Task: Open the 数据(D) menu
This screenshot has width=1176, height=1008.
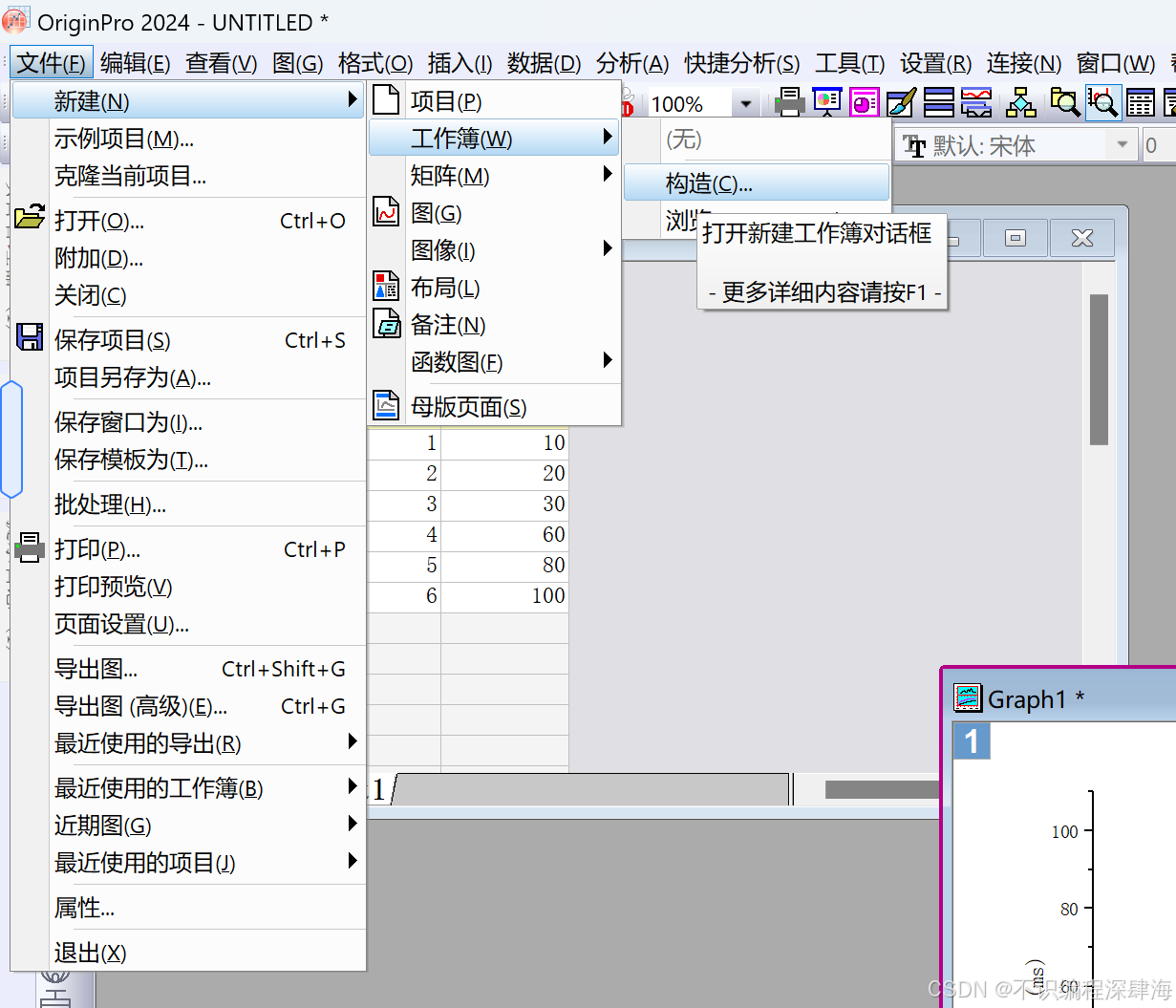Action: pyautogui.click(x=545, y=63)
